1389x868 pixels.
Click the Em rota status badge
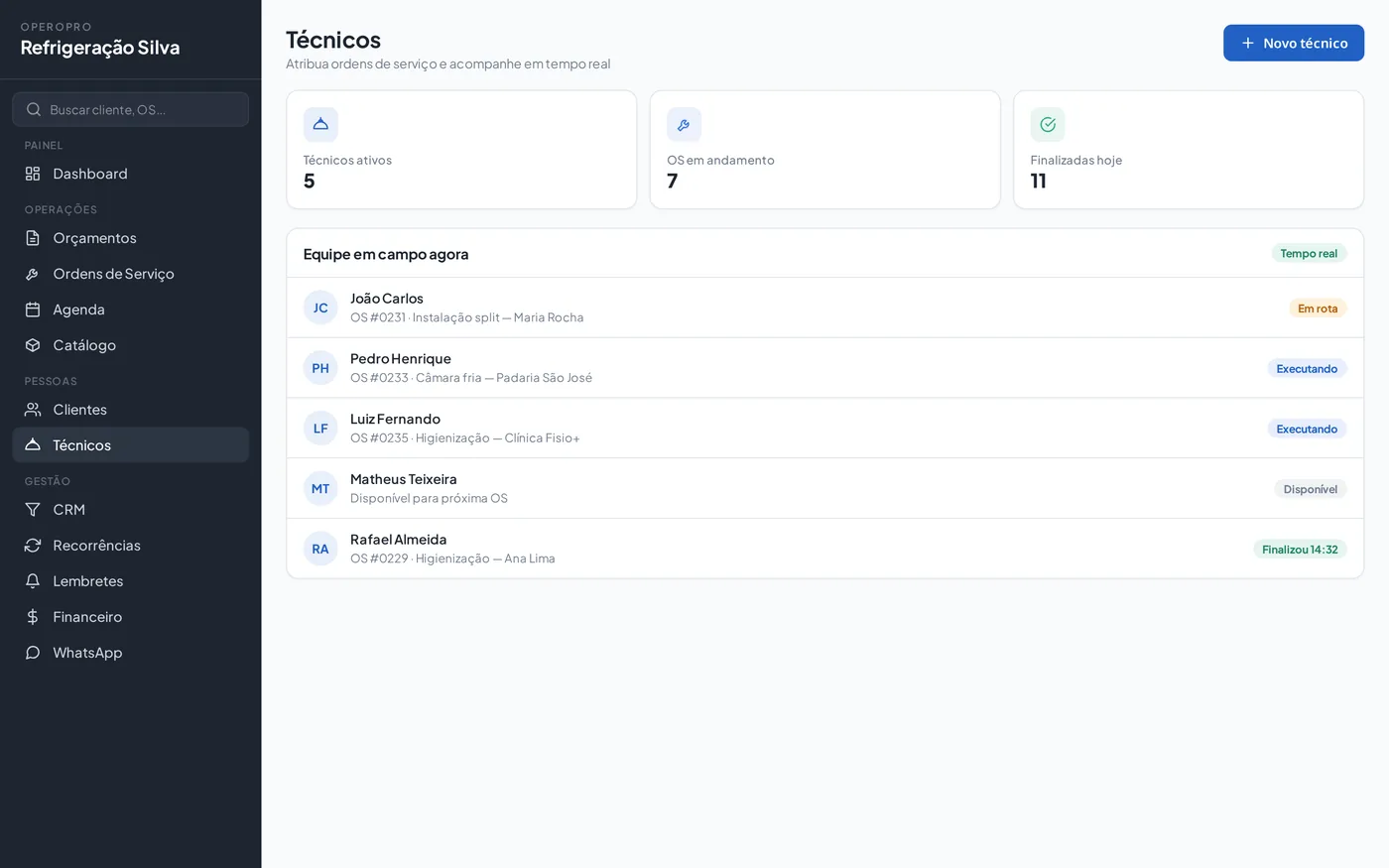(1318, 309)
